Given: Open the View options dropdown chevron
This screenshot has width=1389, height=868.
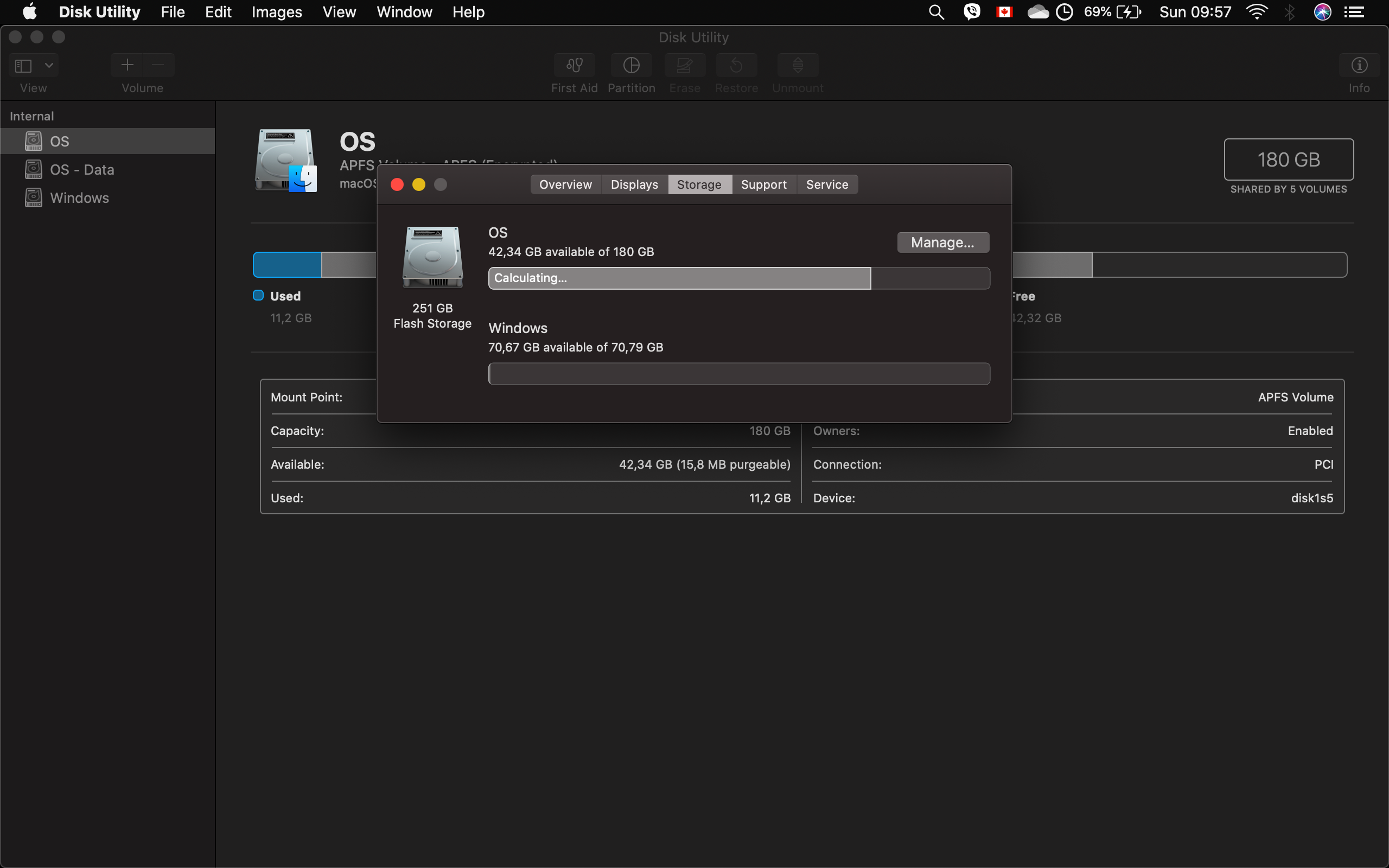Looking at the screenshot, I should tap(48, 65).
